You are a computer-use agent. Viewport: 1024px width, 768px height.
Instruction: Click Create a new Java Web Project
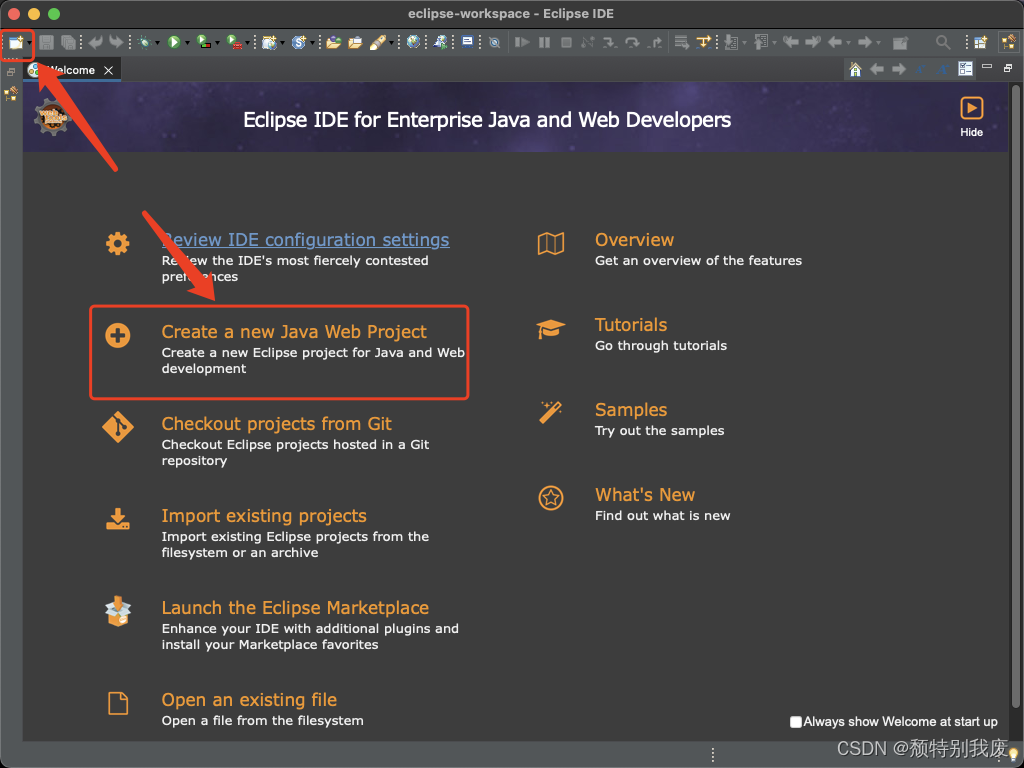294,332
